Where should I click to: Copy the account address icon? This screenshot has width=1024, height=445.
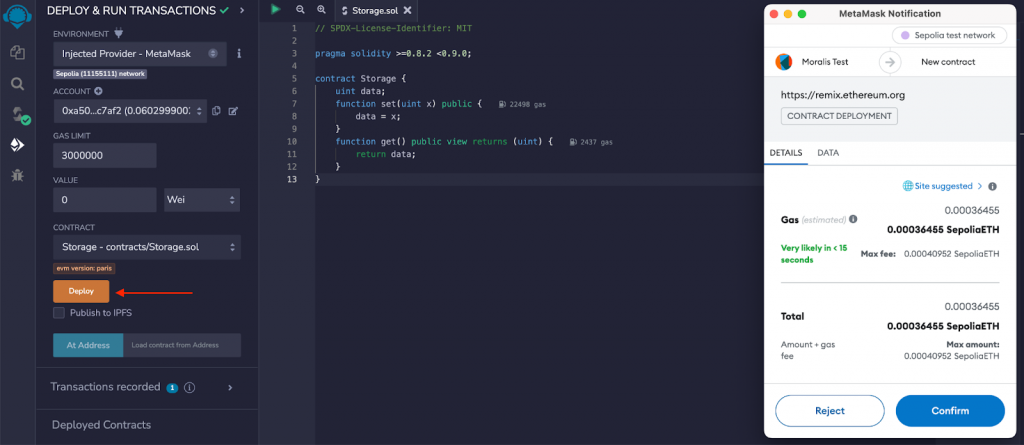coord(217,112)
